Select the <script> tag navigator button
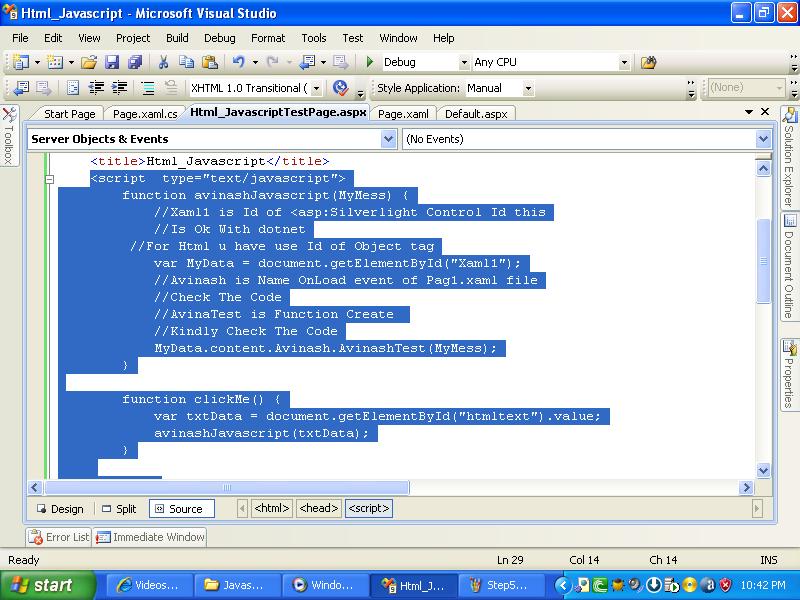Image resolution: width=800 pixels, height=600 pixels. (x=368, y=508)
